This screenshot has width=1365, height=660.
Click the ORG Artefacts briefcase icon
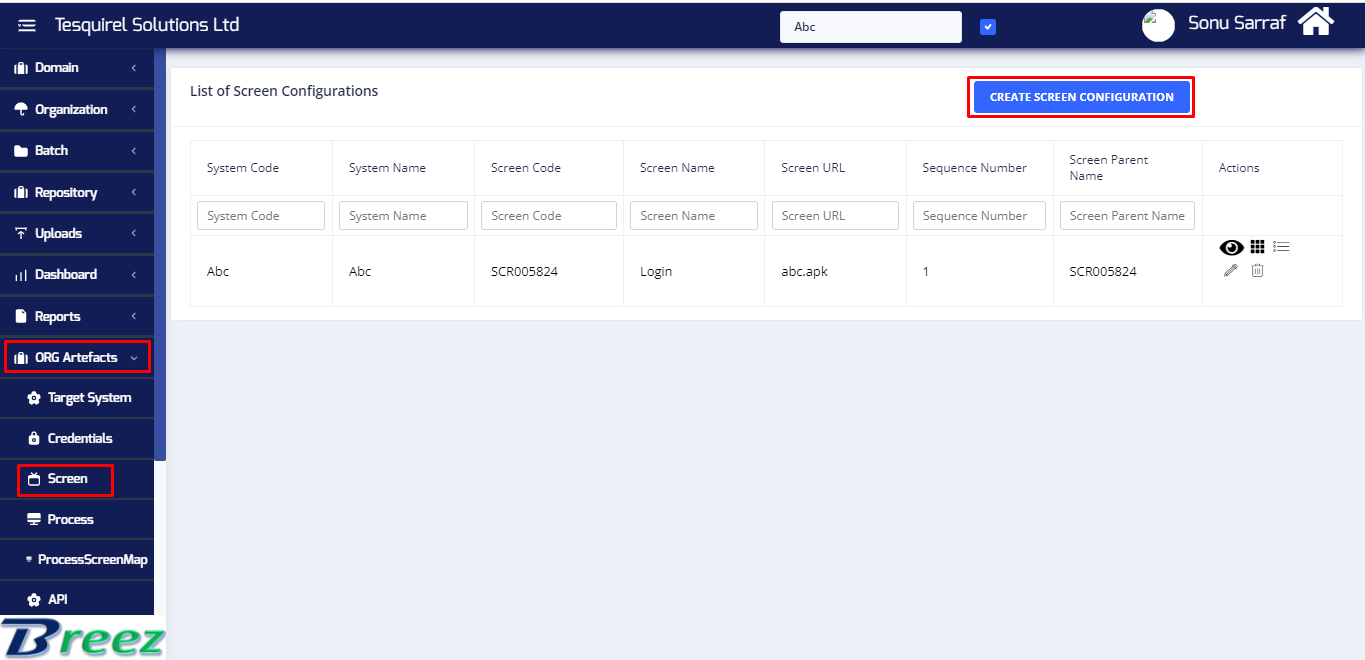(x=20, y=358)
